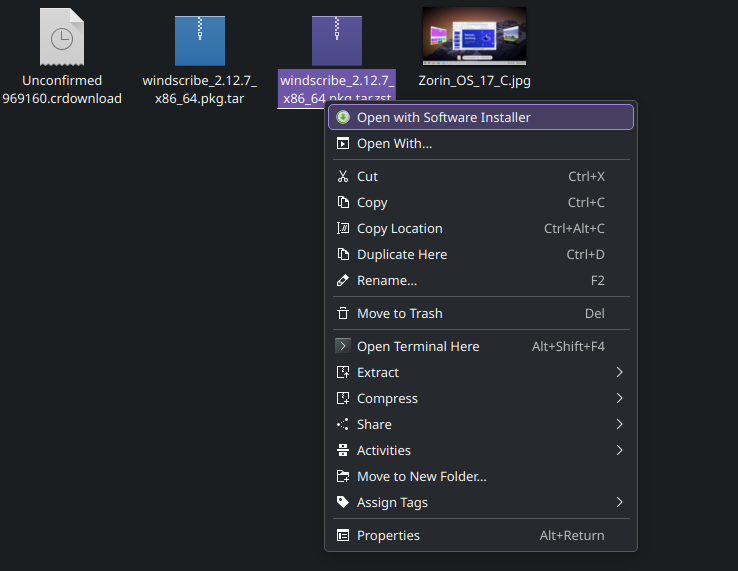The image size is (738, 571).
Task: Select Copy from context menu
Action: [x=481, y=202]
